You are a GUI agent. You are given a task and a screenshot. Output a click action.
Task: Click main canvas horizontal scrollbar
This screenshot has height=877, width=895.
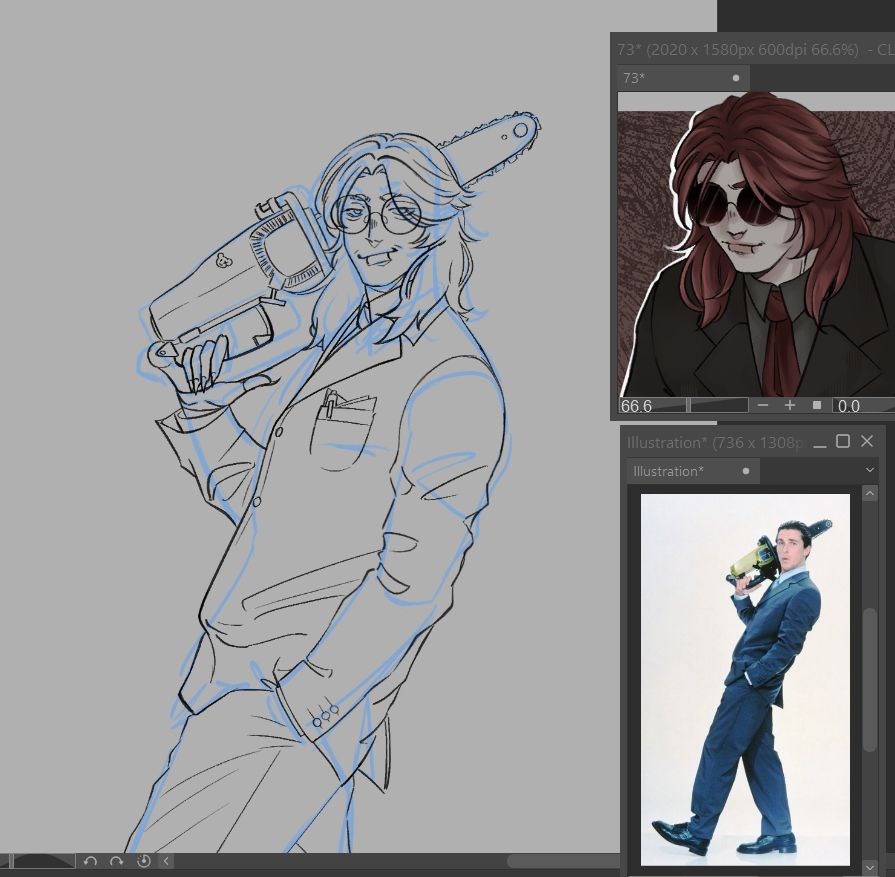pyautogui.click(x=563, y=861)
